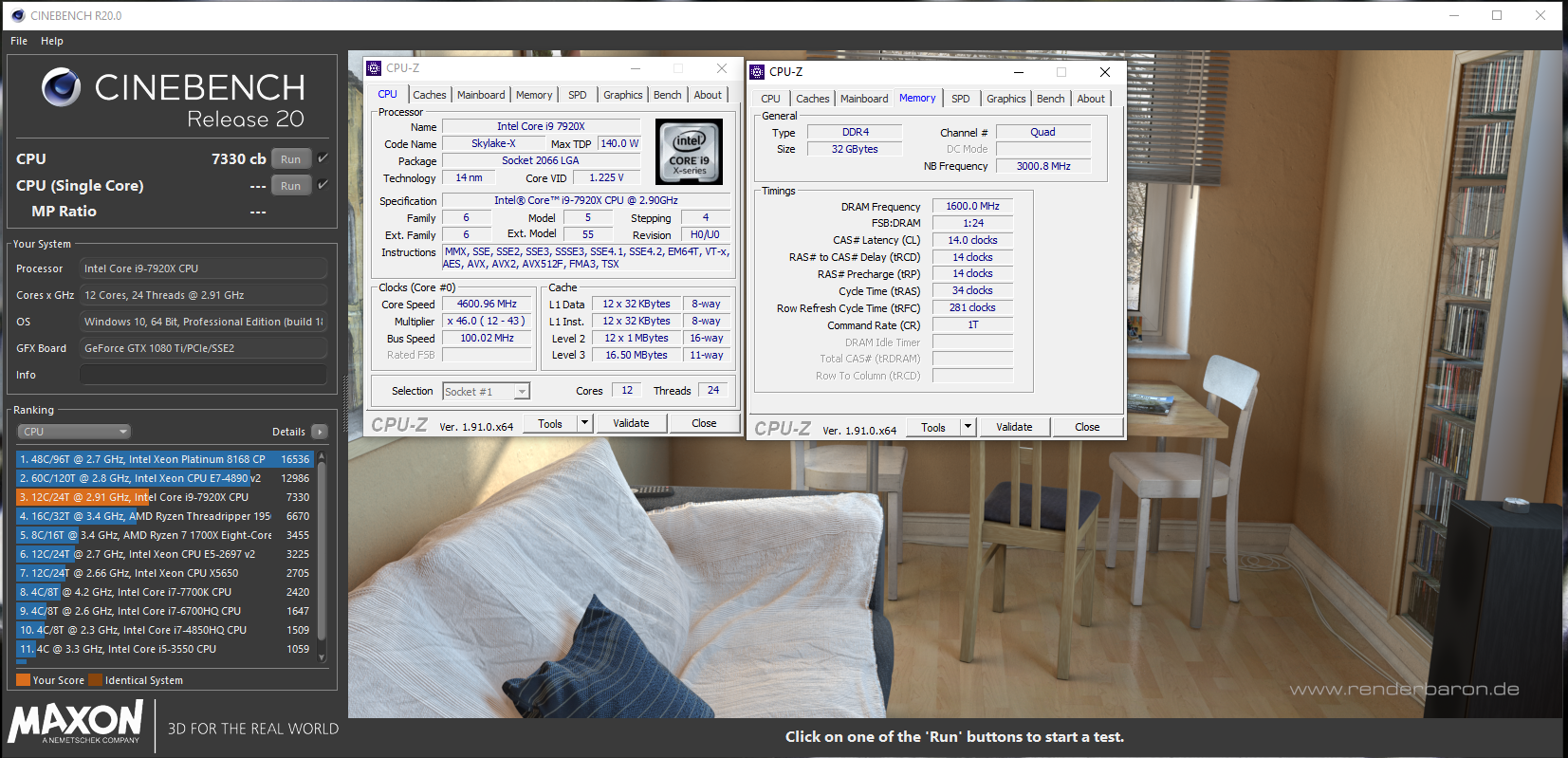Switch to Caches tab in left CPU-Z
The height and width of the screenshot is (758, 1568).
tap(430, 95)
